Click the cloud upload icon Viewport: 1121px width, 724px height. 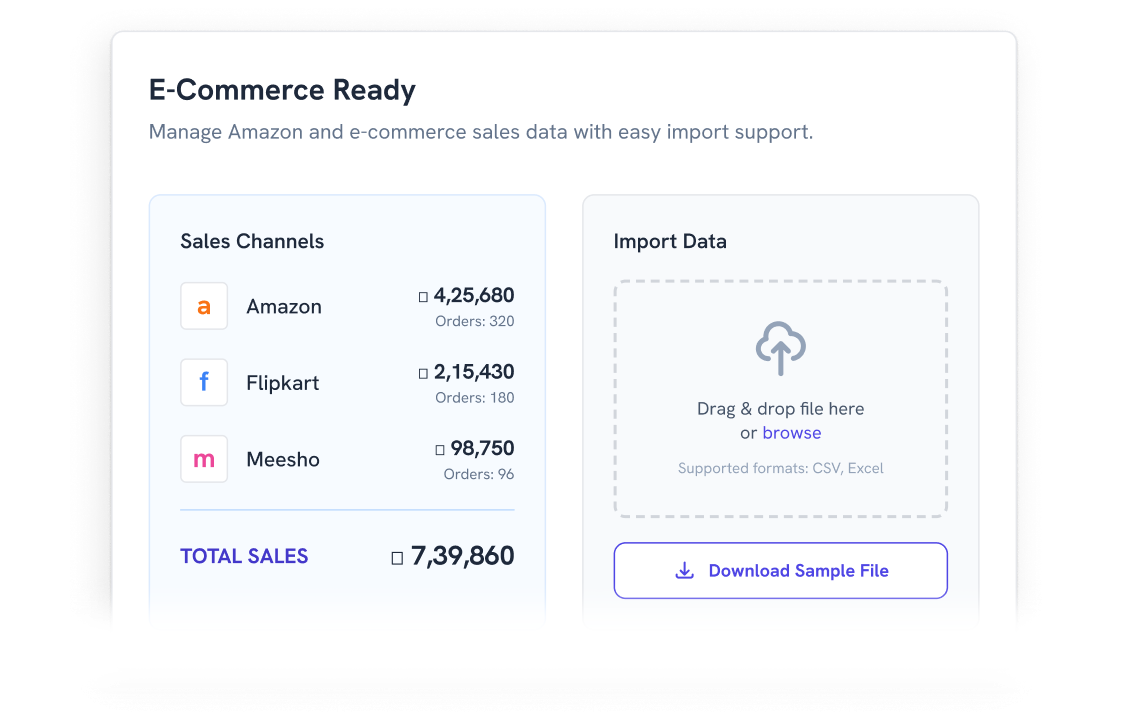[781, 348]
